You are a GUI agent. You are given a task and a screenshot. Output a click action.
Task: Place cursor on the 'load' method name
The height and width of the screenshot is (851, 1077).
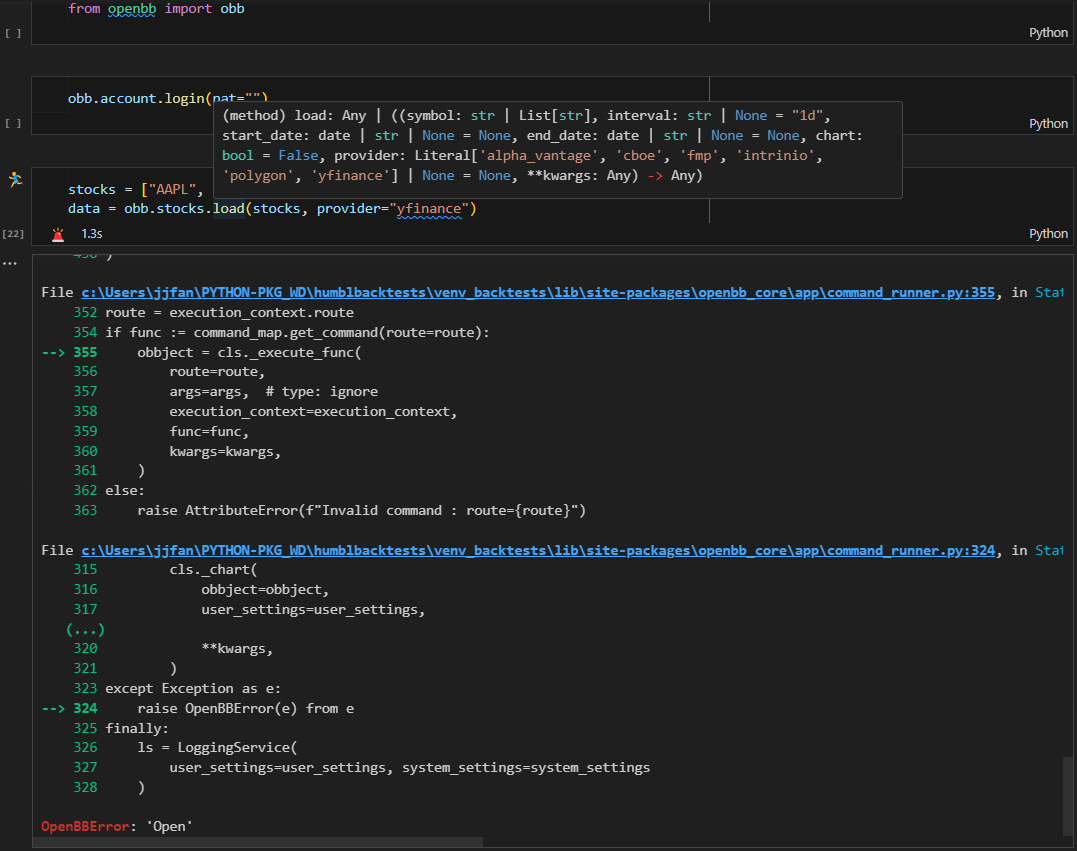tap(228, 209)
